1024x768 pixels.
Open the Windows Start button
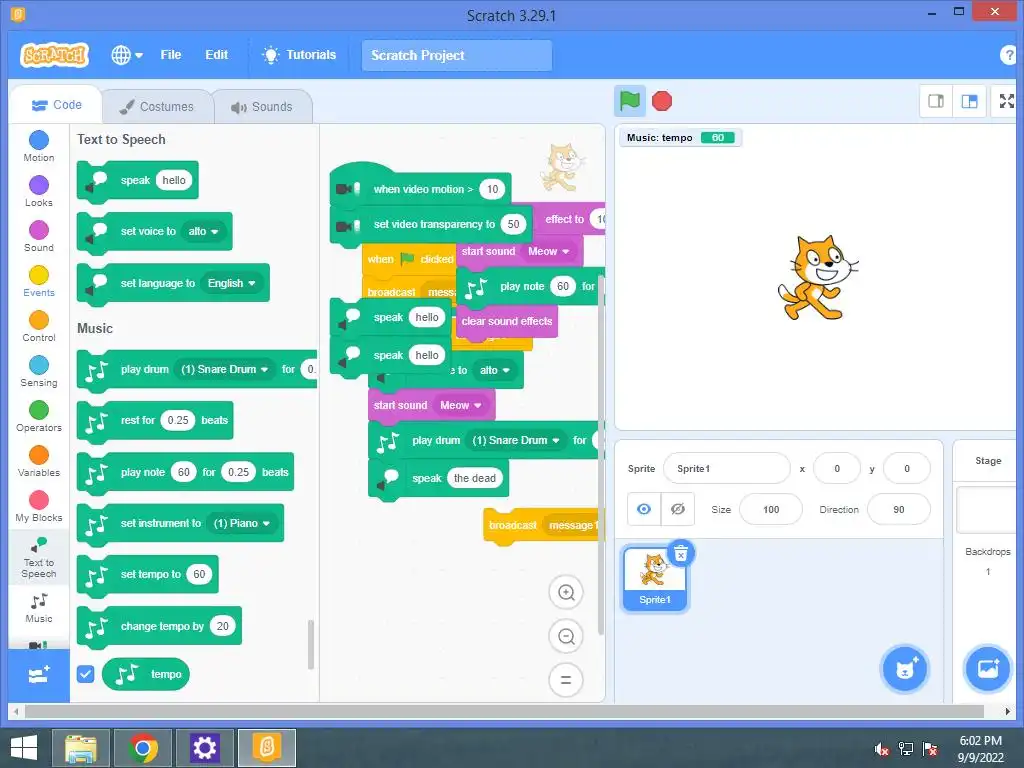coord(24,748)
